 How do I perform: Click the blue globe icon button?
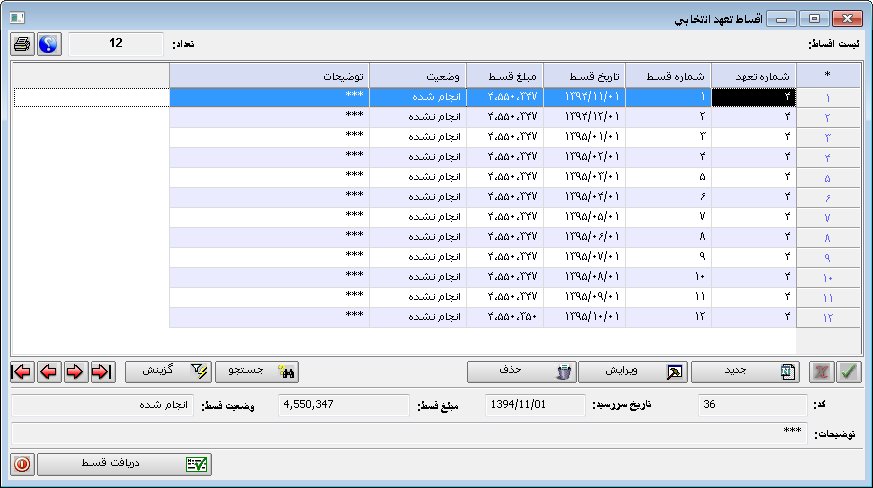point(49,44)
